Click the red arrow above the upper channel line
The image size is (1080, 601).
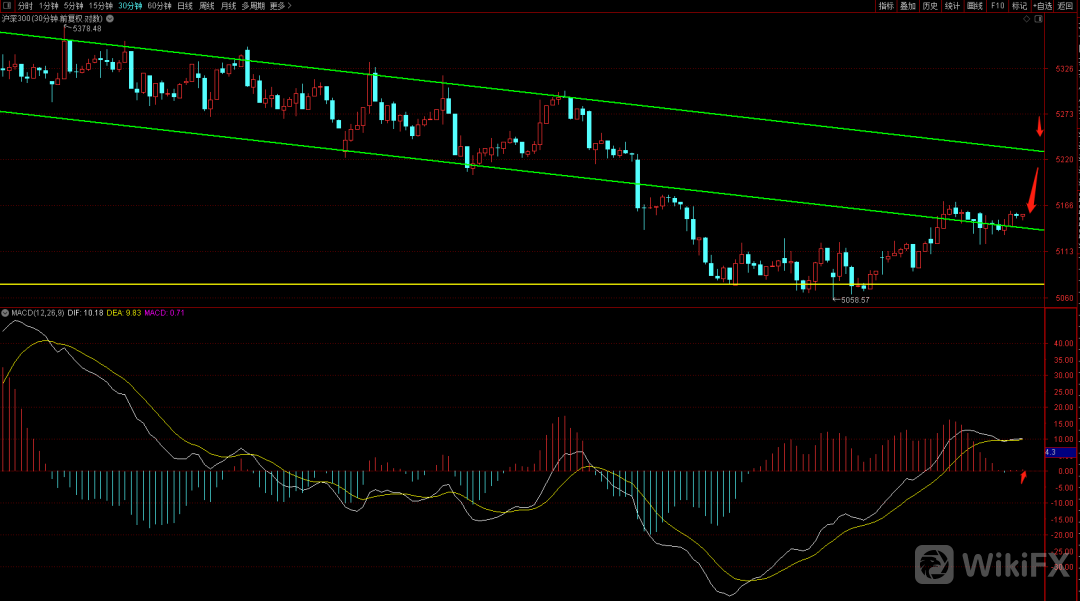point(1040,126)
